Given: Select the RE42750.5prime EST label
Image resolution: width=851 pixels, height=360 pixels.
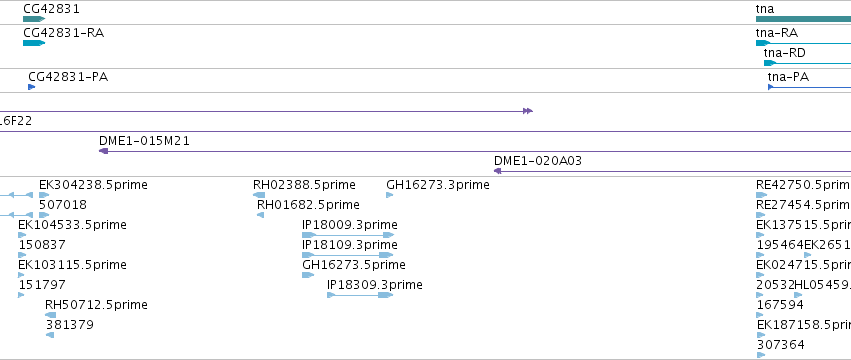Looking at the screenshot, I should (803, 185).
